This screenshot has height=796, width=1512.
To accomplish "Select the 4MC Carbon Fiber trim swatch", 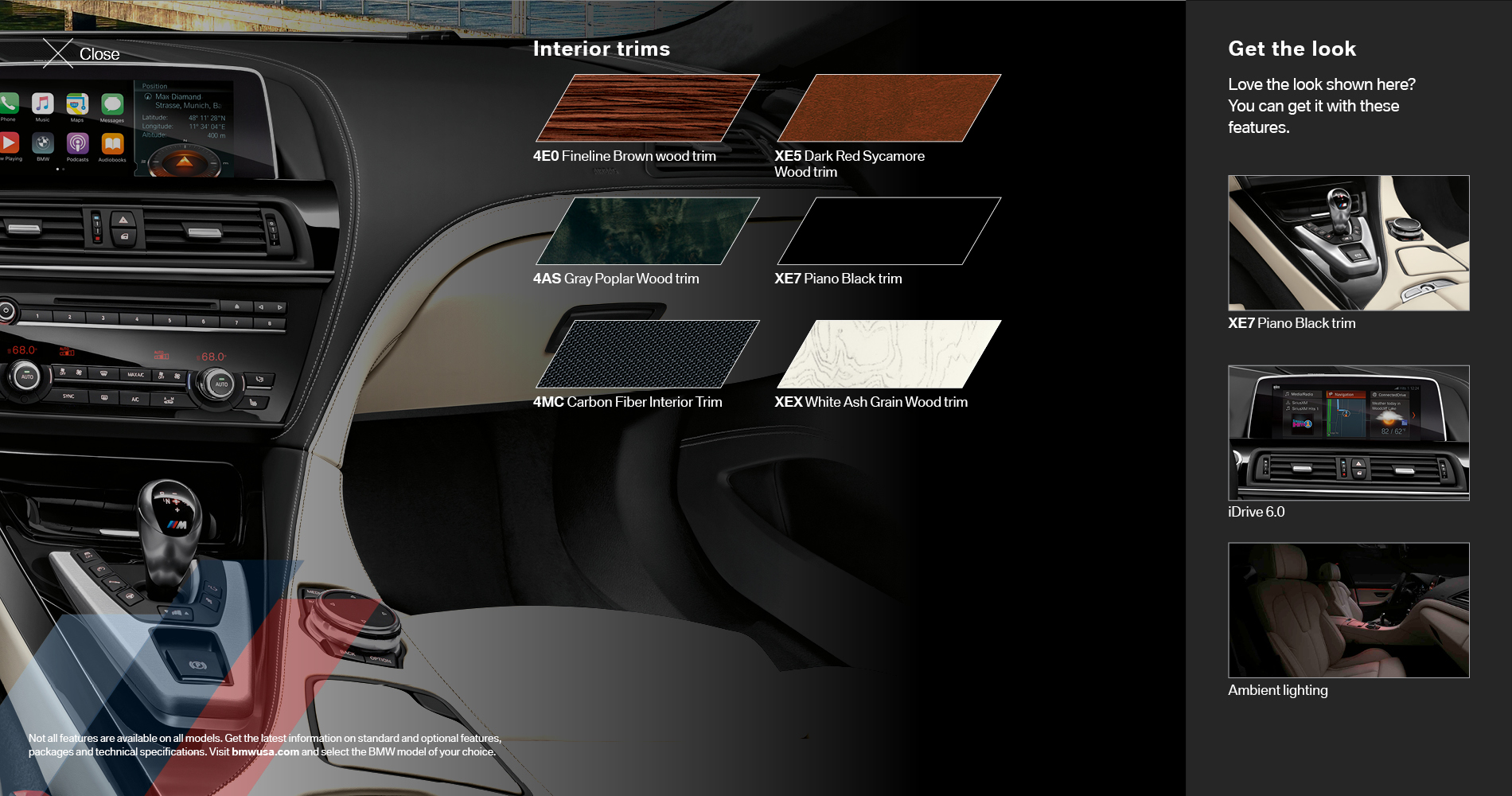I will pos(648,354).
